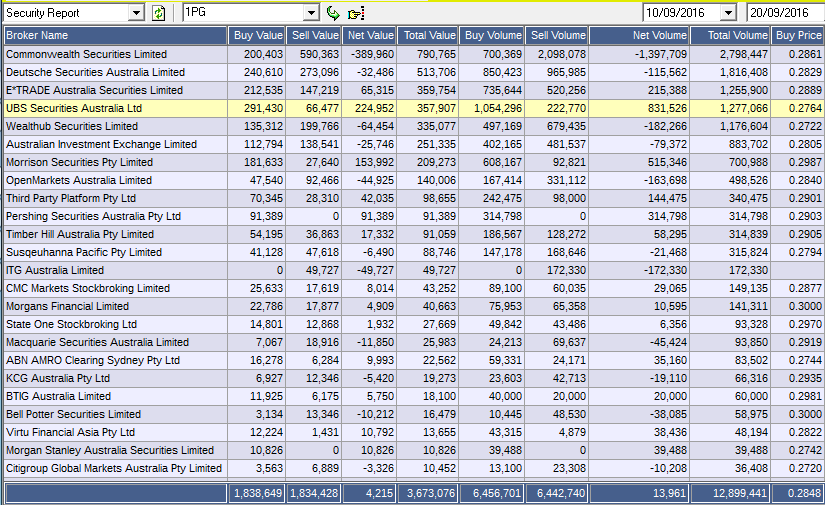Click the green curved arrow go icon
This screenshot has height=505, width=825.
pos(333,13)
